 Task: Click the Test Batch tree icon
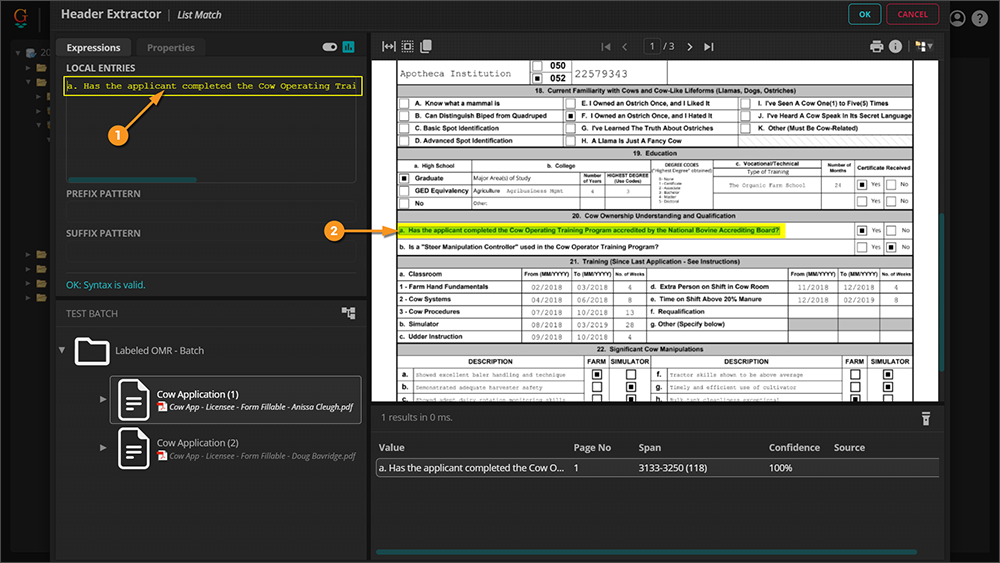348,313
